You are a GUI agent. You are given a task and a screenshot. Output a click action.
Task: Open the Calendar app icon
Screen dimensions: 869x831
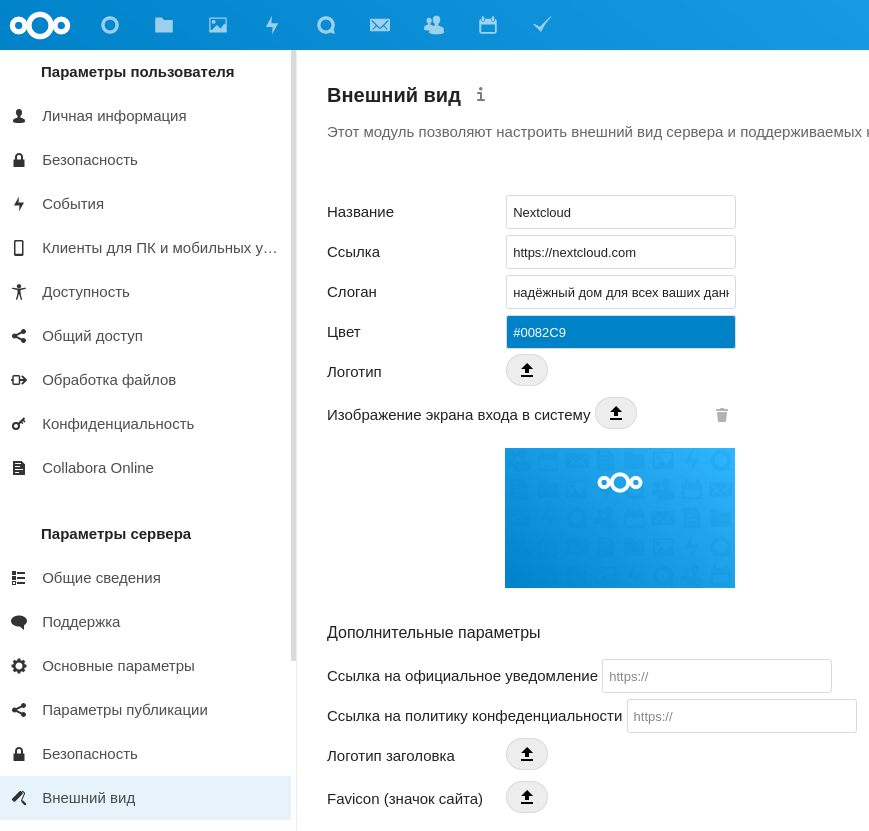[x=488, y=25]
